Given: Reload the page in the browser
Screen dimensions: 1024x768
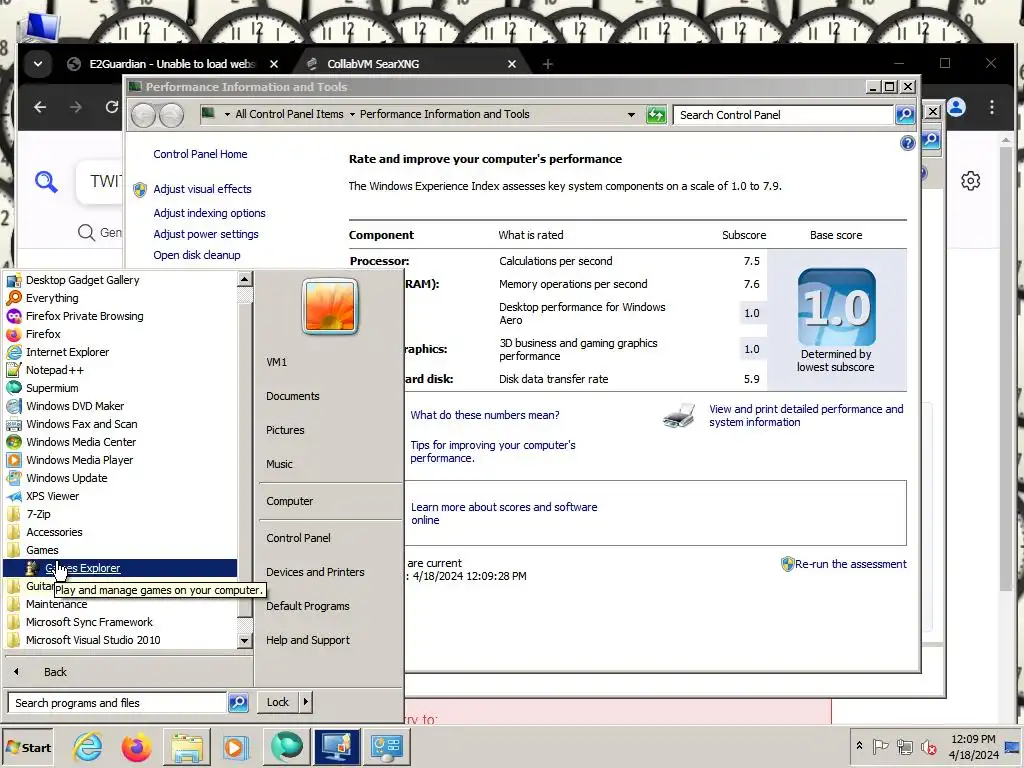Looking at the screenshot, I should (112, 107).
